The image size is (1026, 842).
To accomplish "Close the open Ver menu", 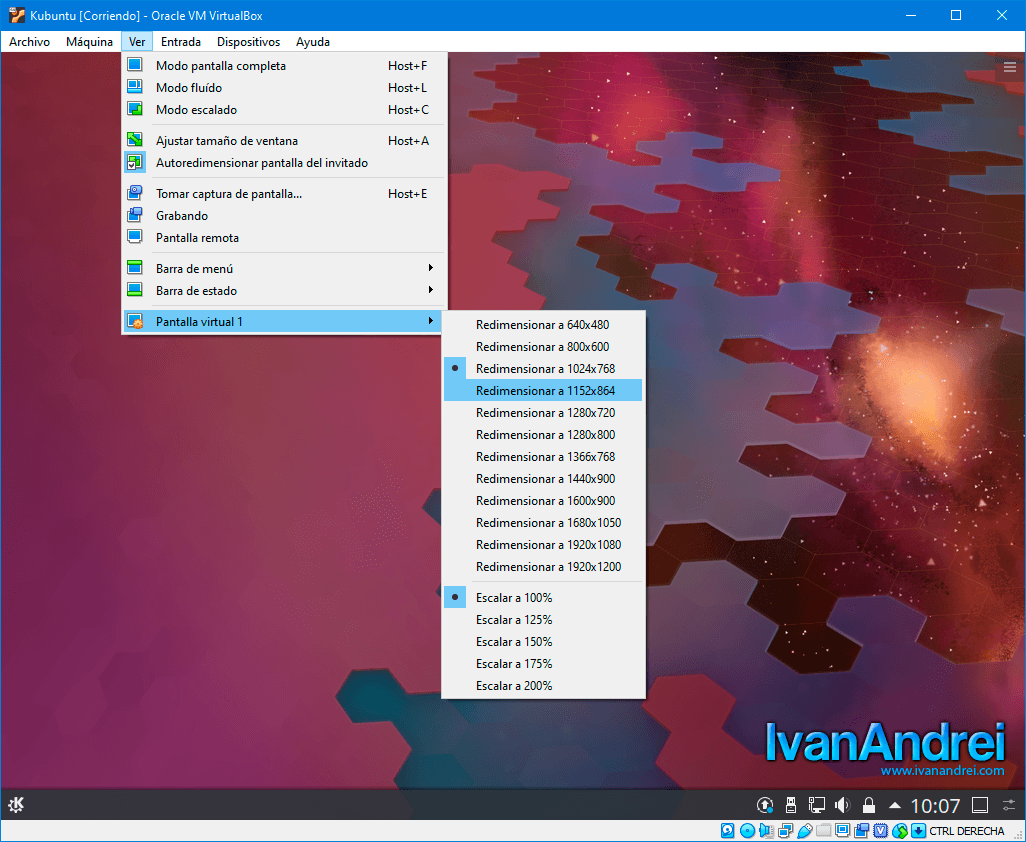I will (x=137, y=42).
